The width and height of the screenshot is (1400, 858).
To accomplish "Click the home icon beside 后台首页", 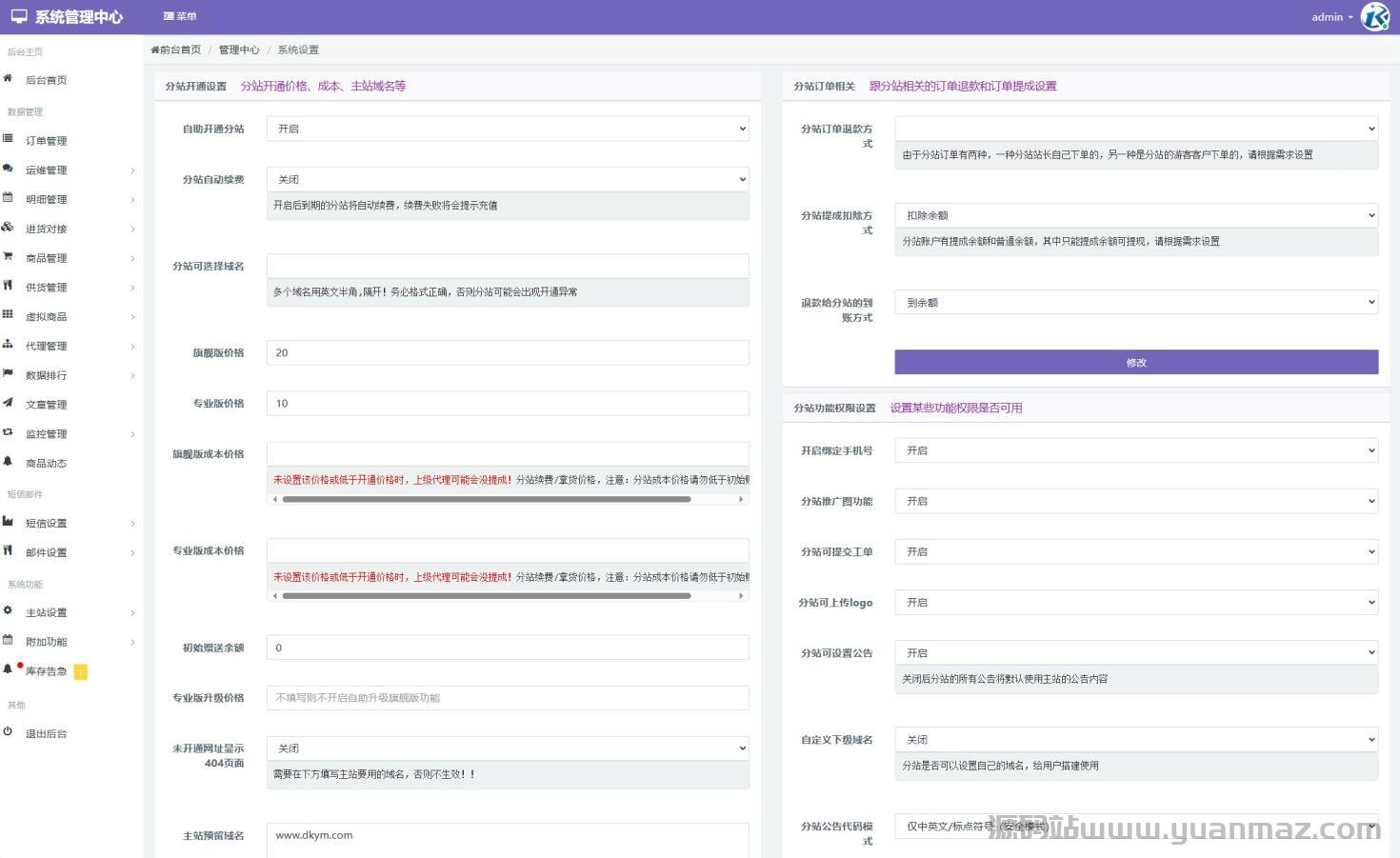I will click(8, 79).
